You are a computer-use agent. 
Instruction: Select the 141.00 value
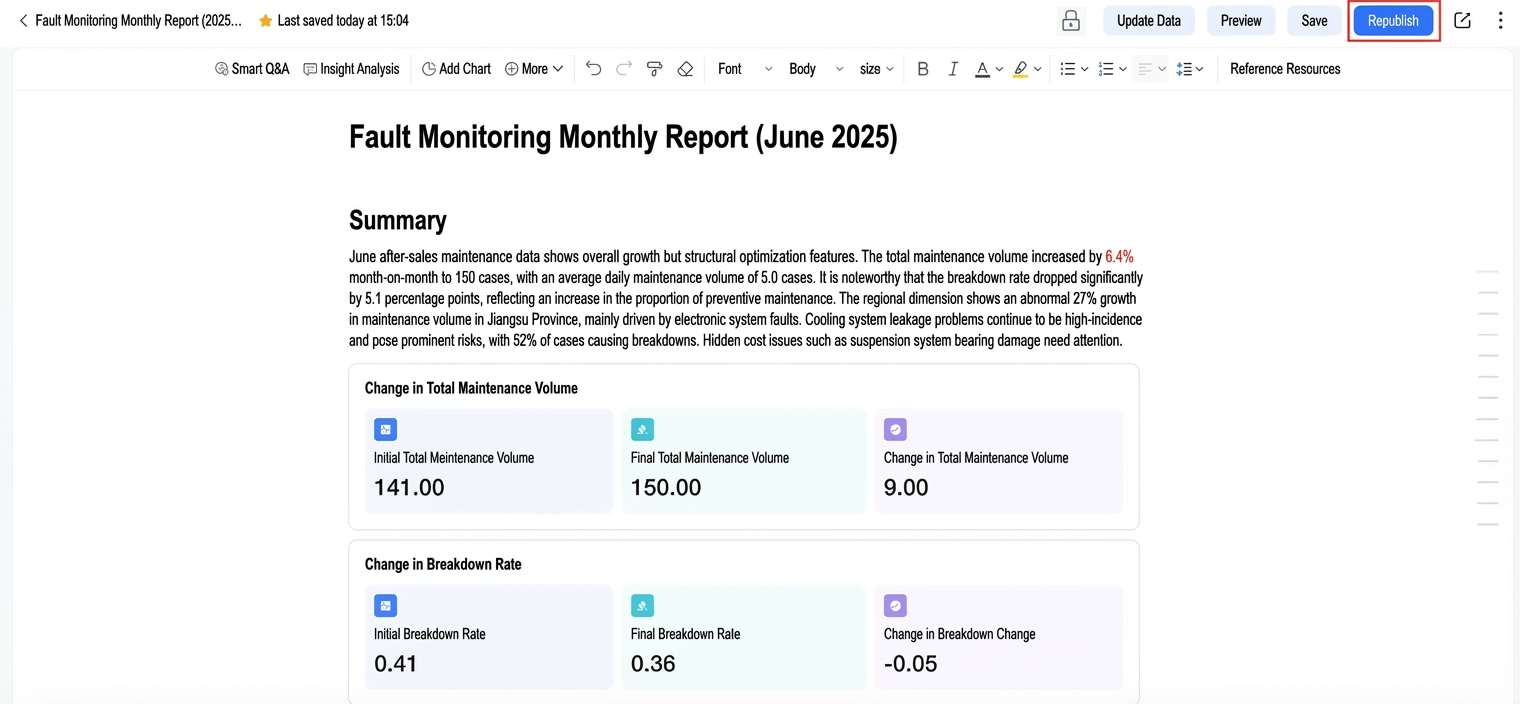tap(409, 488)
